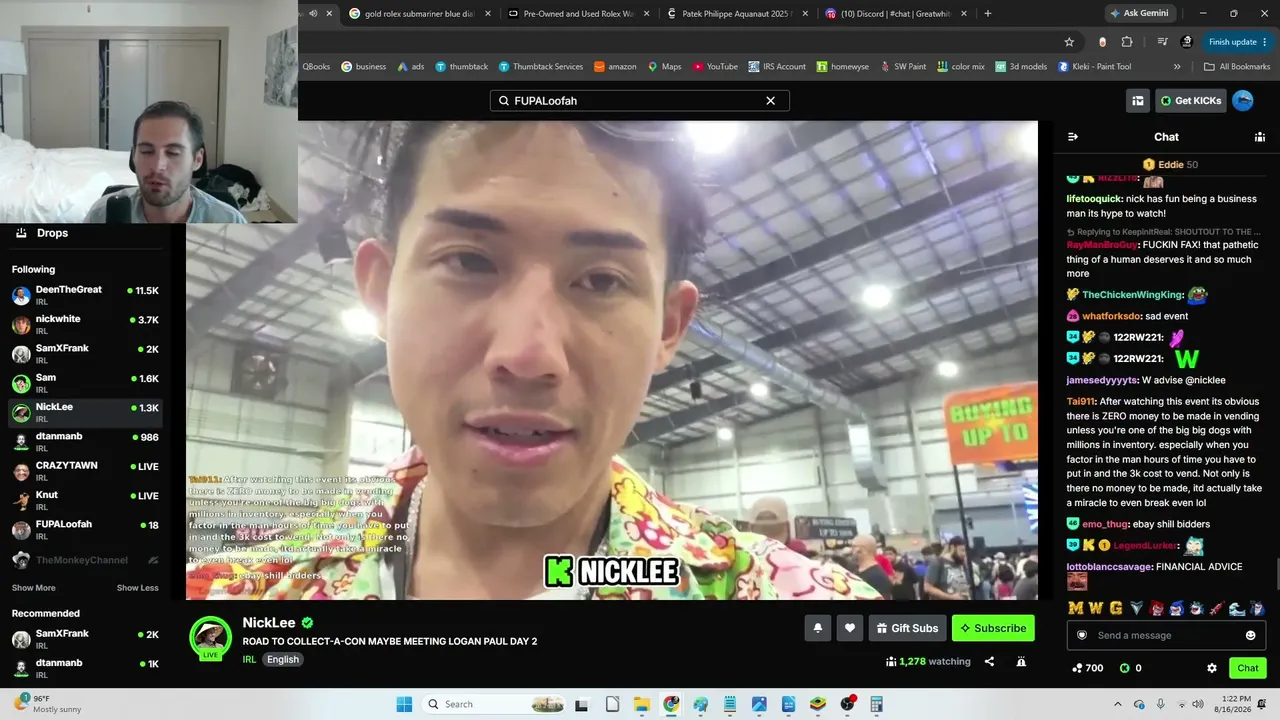Select the G emote in quick emotes row
Viewport: 1280px width, 720px height.
1116,608
